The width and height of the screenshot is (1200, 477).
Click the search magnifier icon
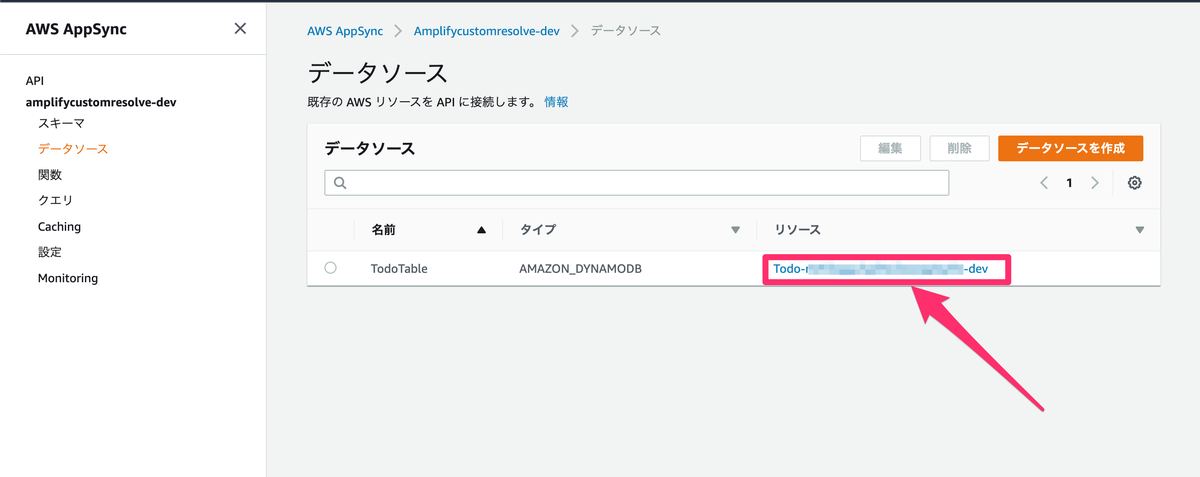[340, 183]
